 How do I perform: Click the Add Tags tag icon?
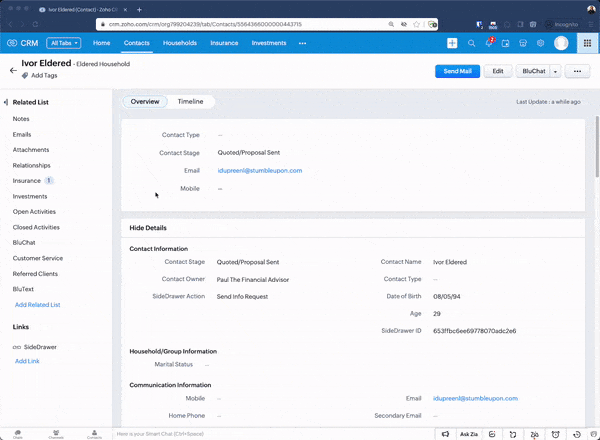point(25,76)
